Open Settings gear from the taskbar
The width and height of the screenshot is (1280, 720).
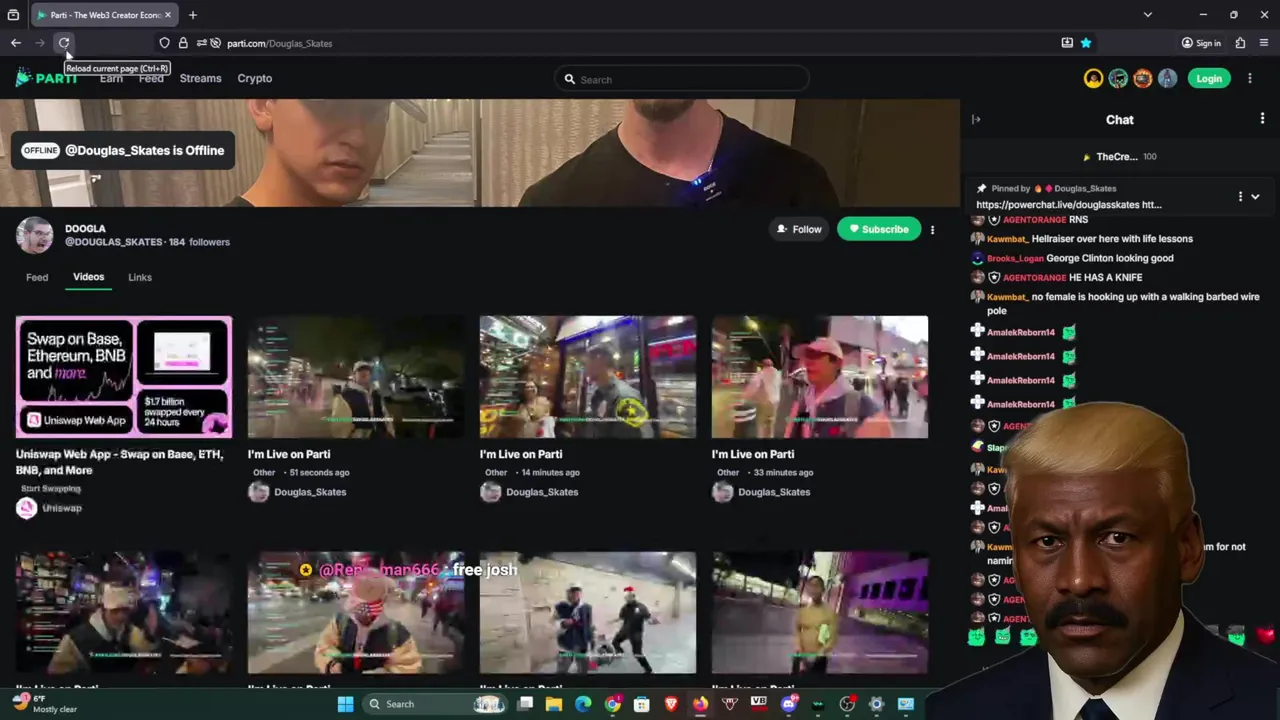coord(876,704)
